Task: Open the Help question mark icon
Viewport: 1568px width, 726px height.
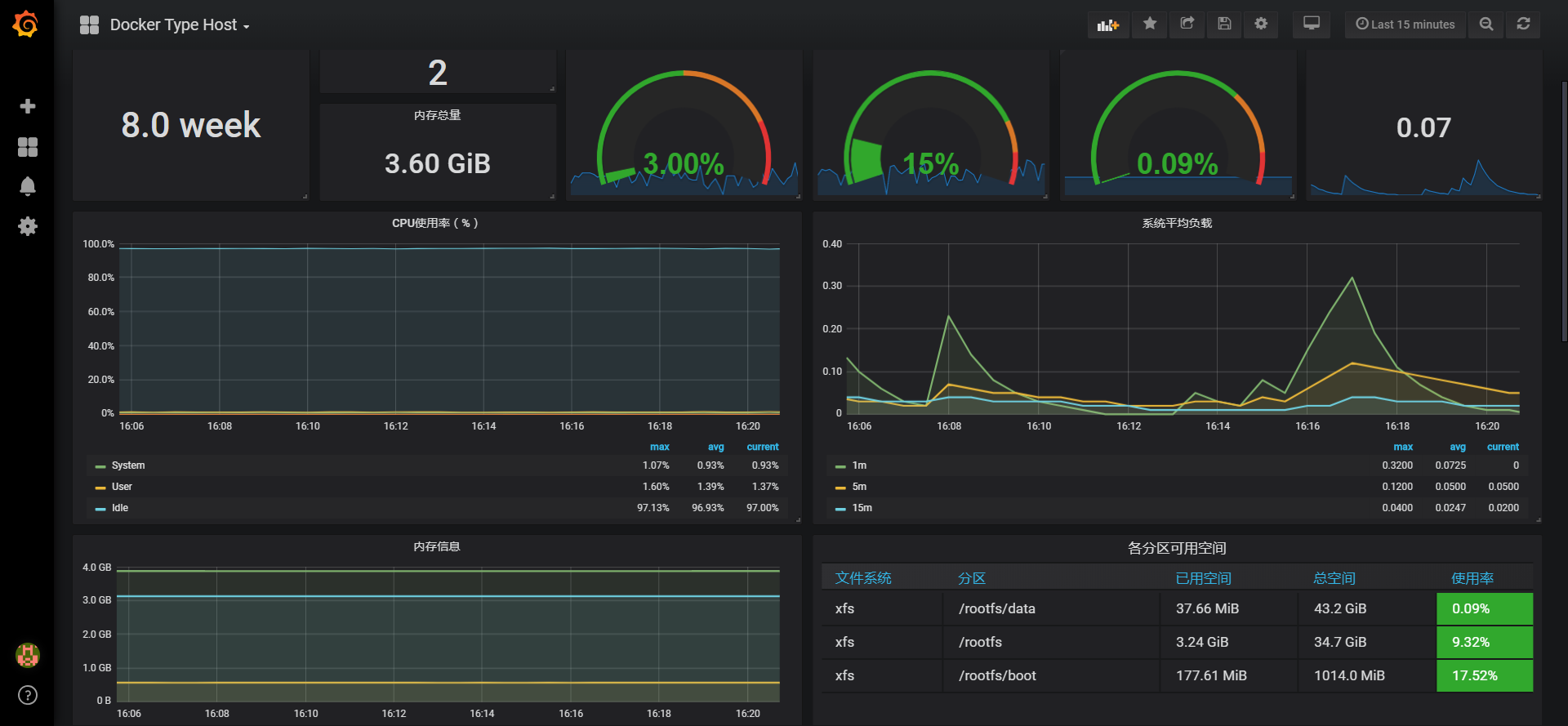Action: 27,695
